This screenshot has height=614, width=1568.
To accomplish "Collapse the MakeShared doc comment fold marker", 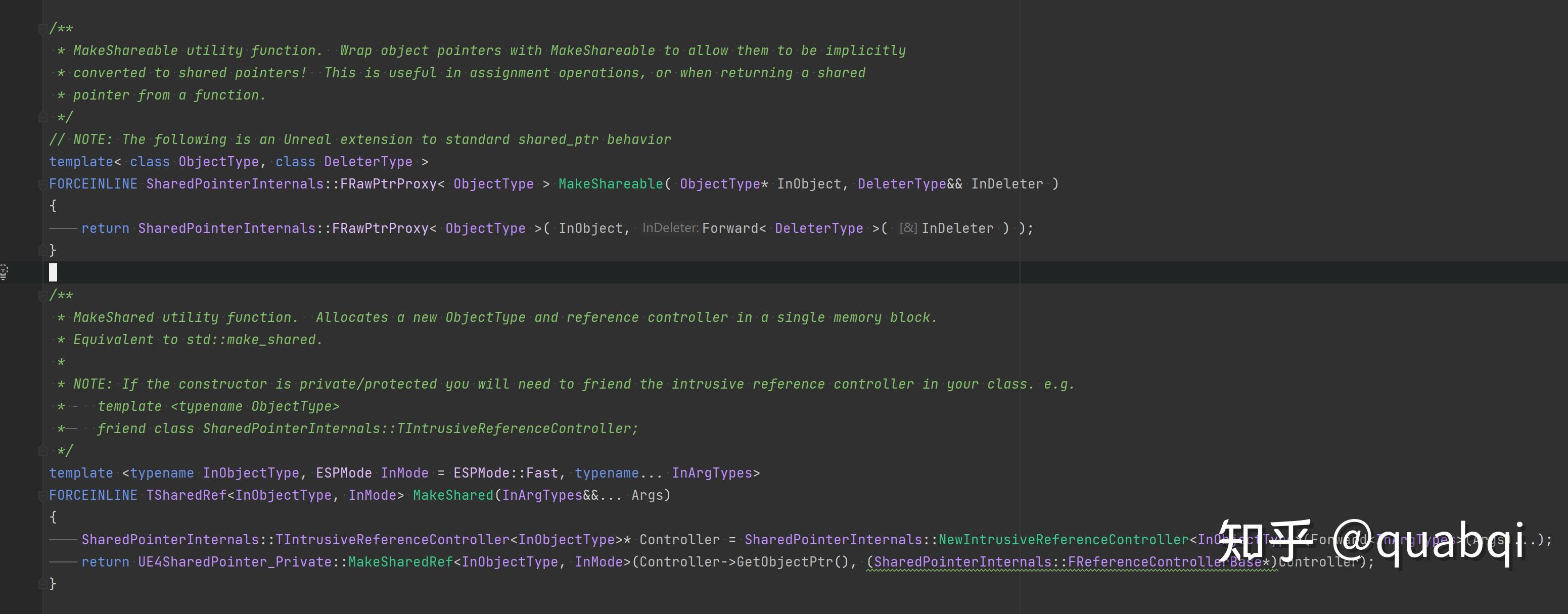I will click(42, 296).
